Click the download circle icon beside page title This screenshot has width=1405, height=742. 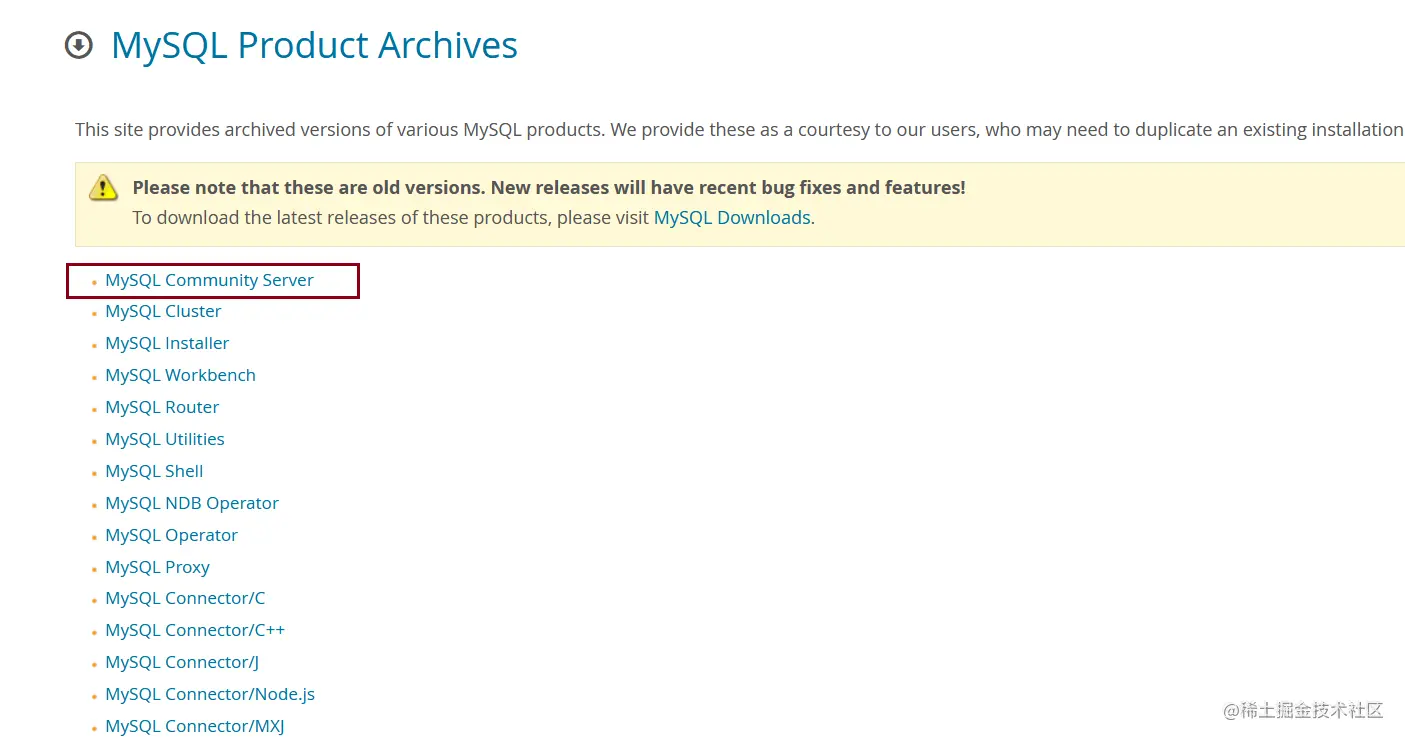tap(79, 46)
